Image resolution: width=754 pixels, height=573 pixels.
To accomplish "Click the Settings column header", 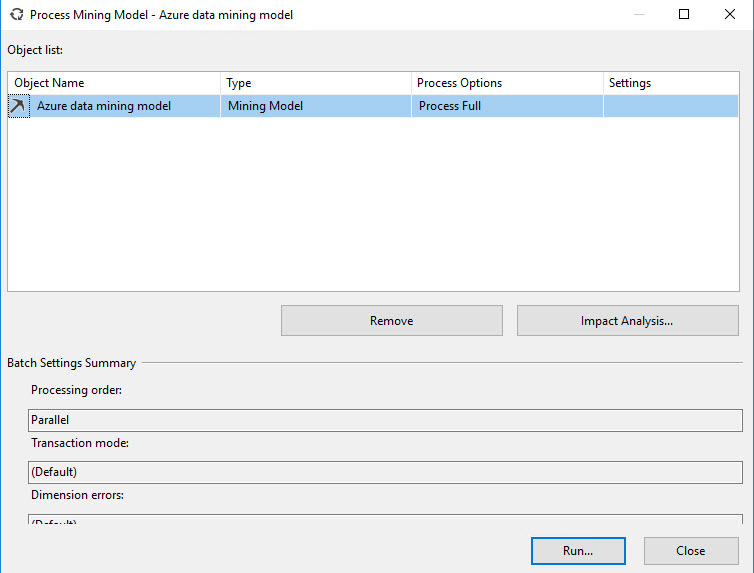I will (x=671, y=83).
